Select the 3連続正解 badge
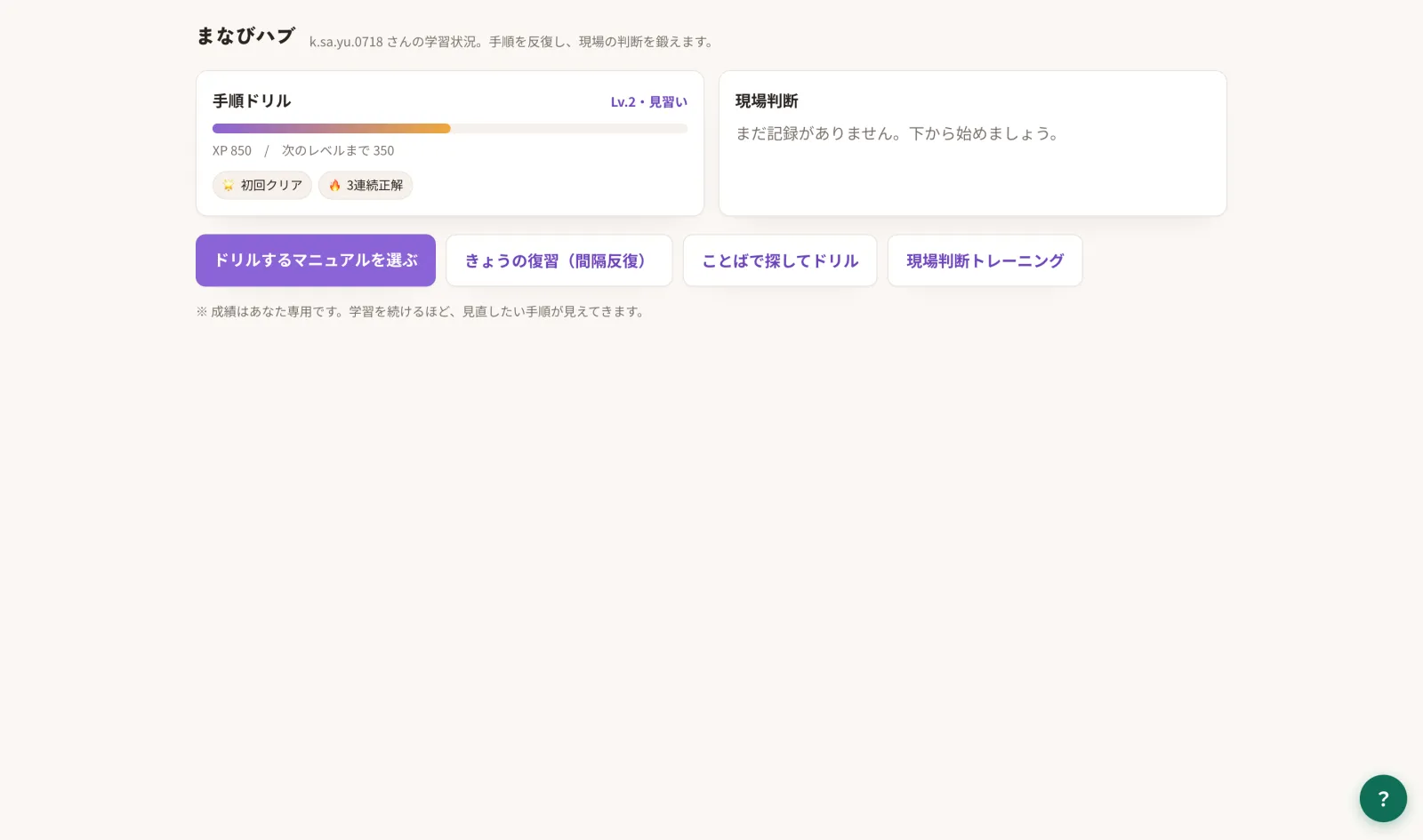This screenshot has height=840, width=1423. pyautogui.click(x=366, y=185)
